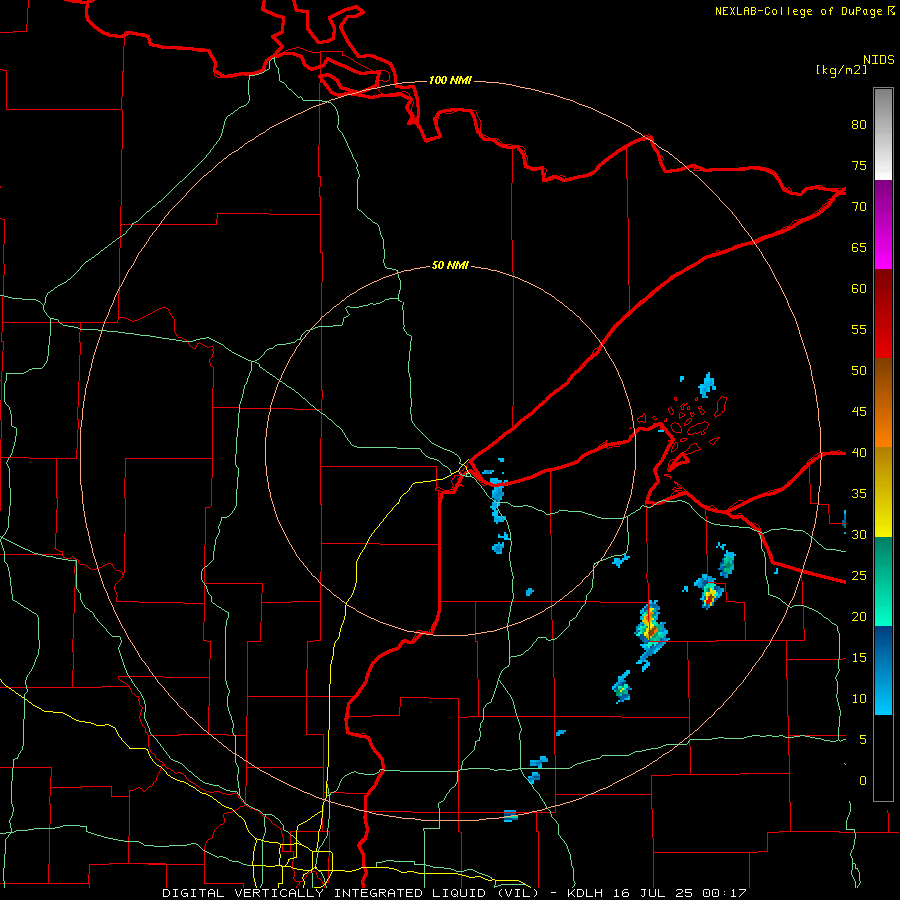Click the 25 value on the color scale
900x900 pixels.
coord(859,576)
